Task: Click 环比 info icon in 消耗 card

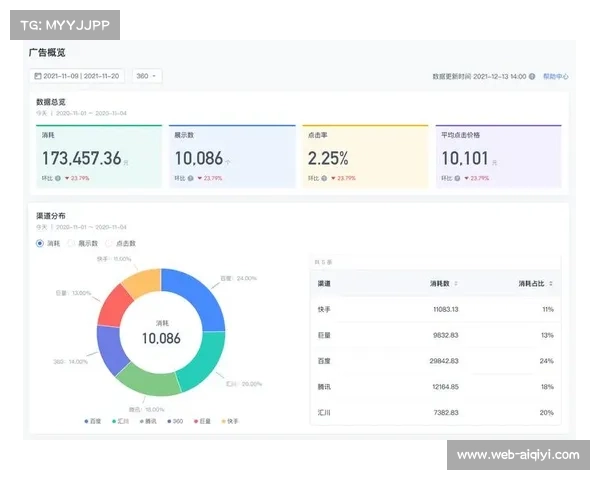Action: click(58, 178)
